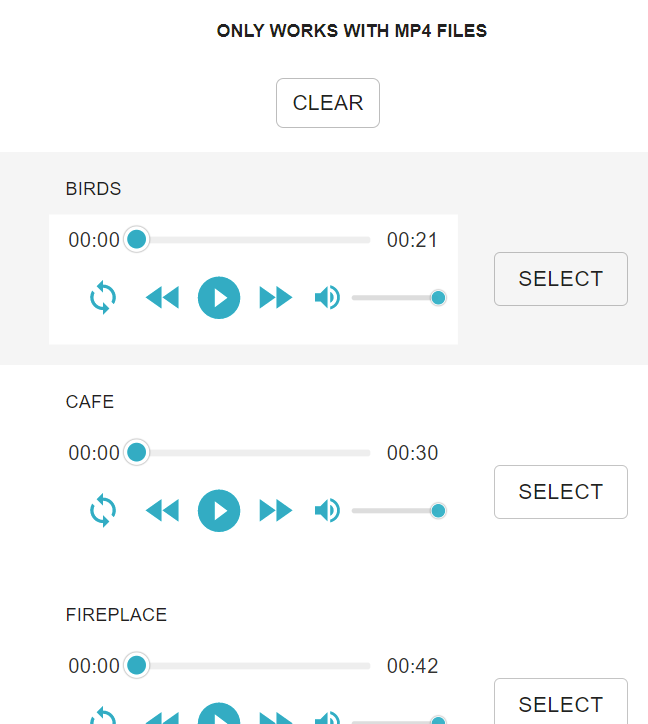Viewport: 648px width, 724px height.
Task: Click the Cafe volume slider
Action: click(395, 511)
